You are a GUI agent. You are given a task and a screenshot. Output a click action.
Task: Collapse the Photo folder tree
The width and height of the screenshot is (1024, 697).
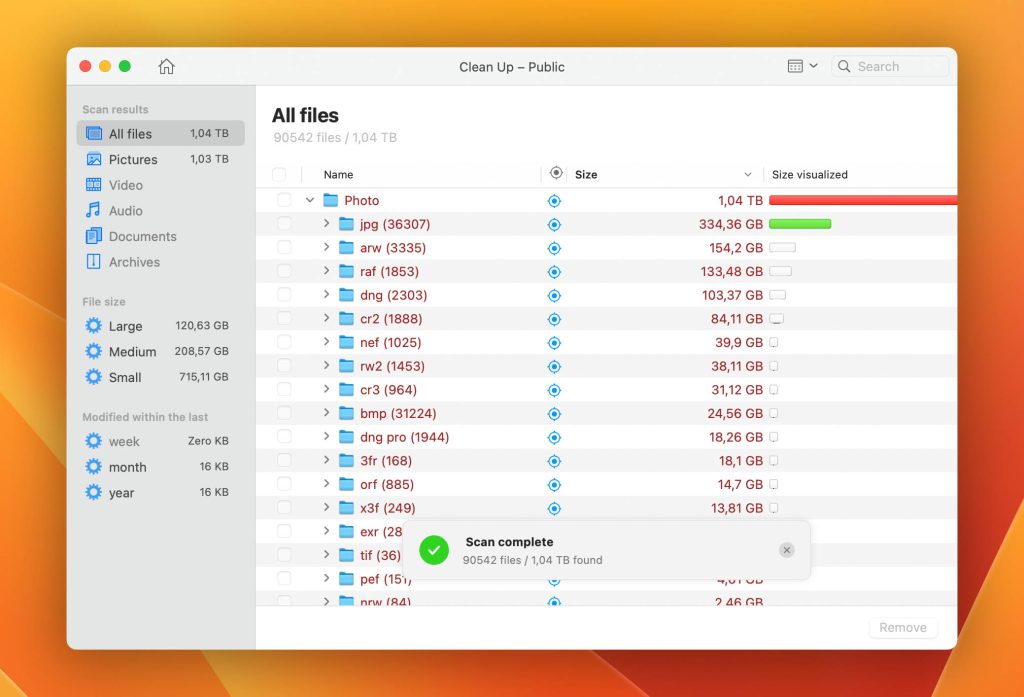309,200
